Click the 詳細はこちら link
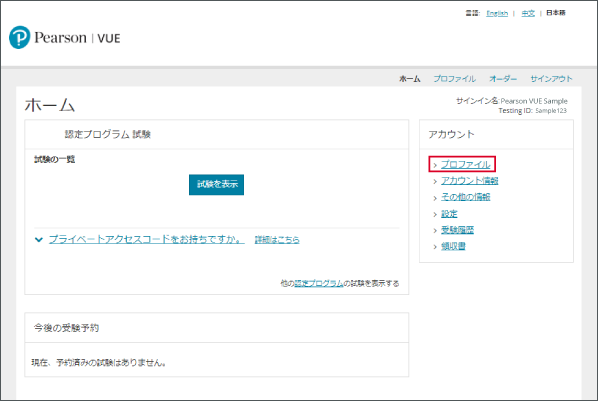The height and width of the screenshot is (401, 598). 277,240
